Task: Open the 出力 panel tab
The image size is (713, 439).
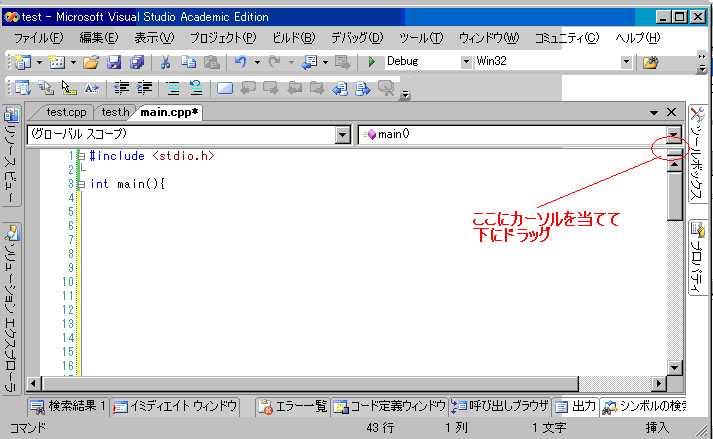Action: click(576, 406)
